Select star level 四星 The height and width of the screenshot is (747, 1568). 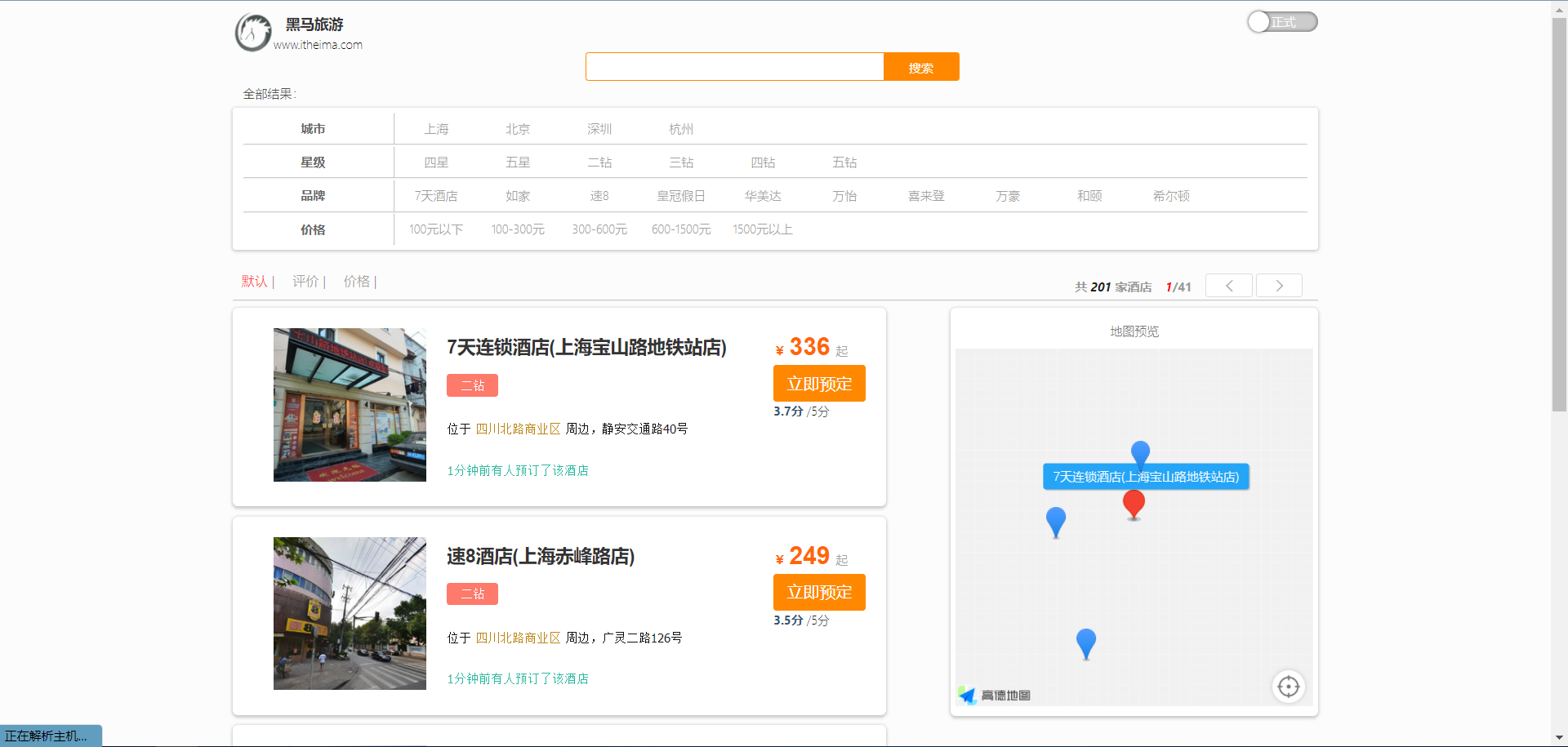(436, 162)
